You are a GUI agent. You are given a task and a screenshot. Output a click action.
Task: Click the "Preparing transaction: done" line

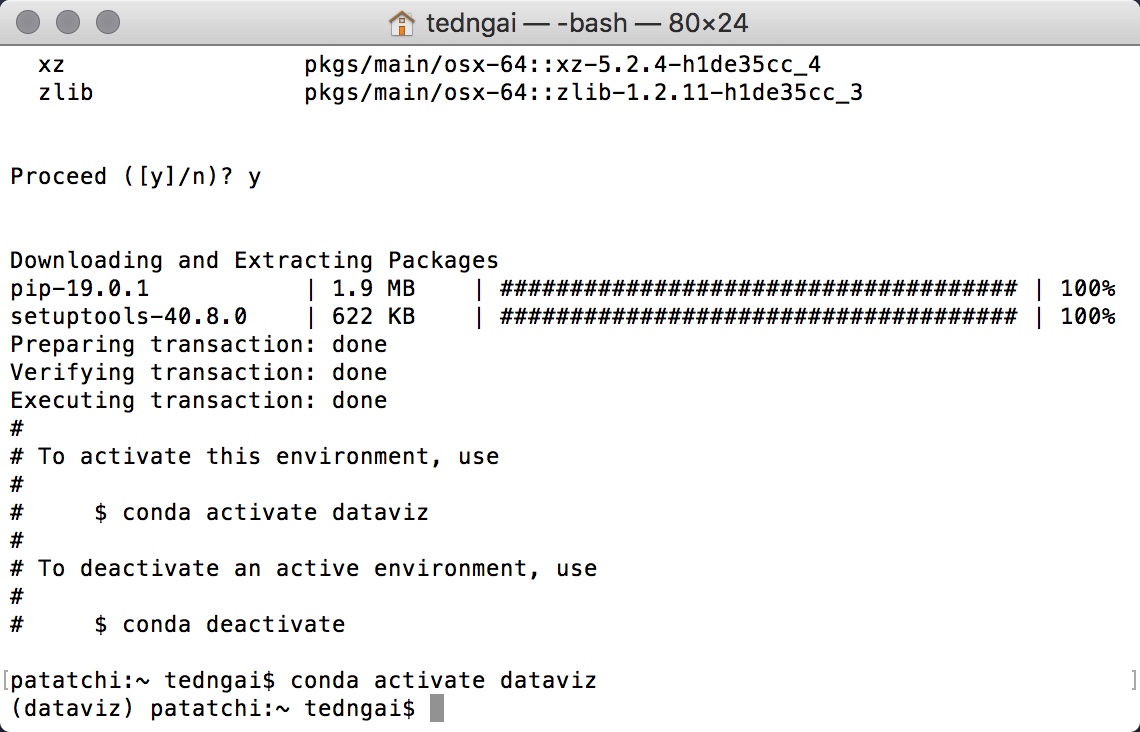198,345
